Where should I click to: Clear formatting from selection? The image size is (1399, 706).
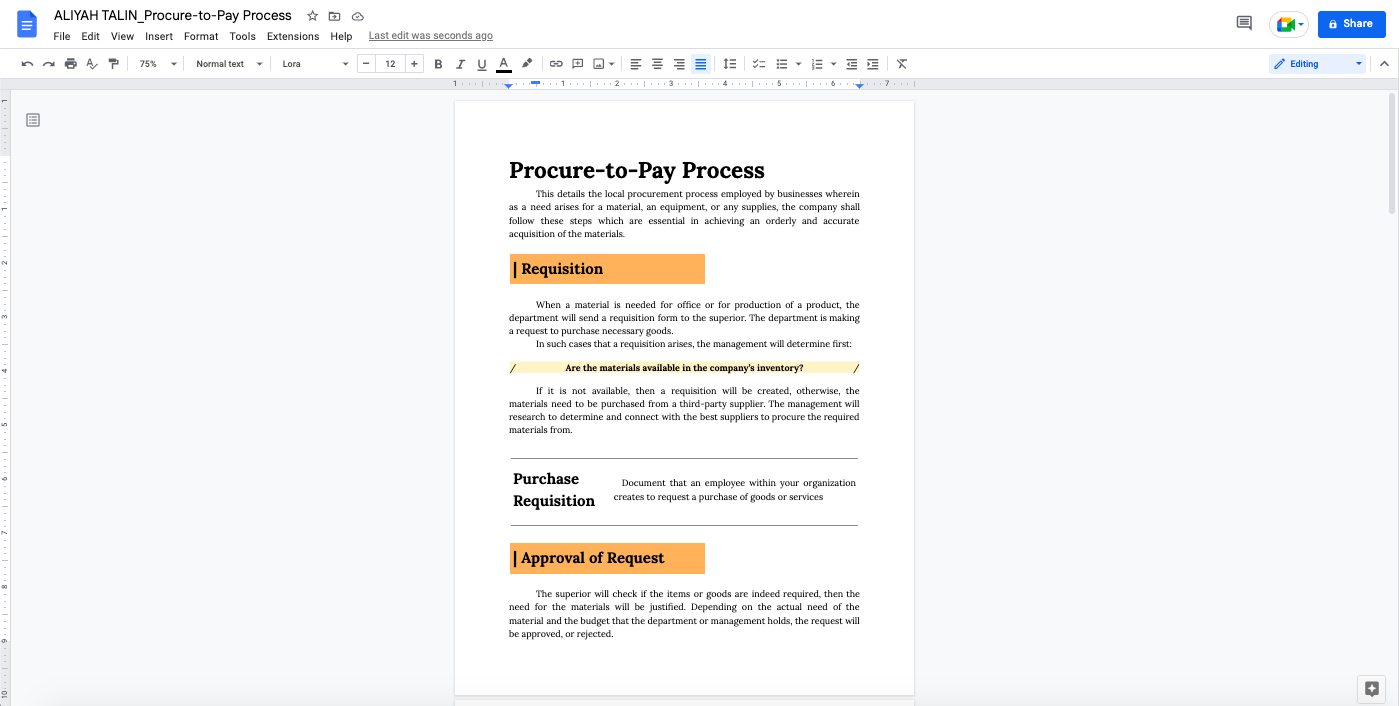(x=902, y=64)
